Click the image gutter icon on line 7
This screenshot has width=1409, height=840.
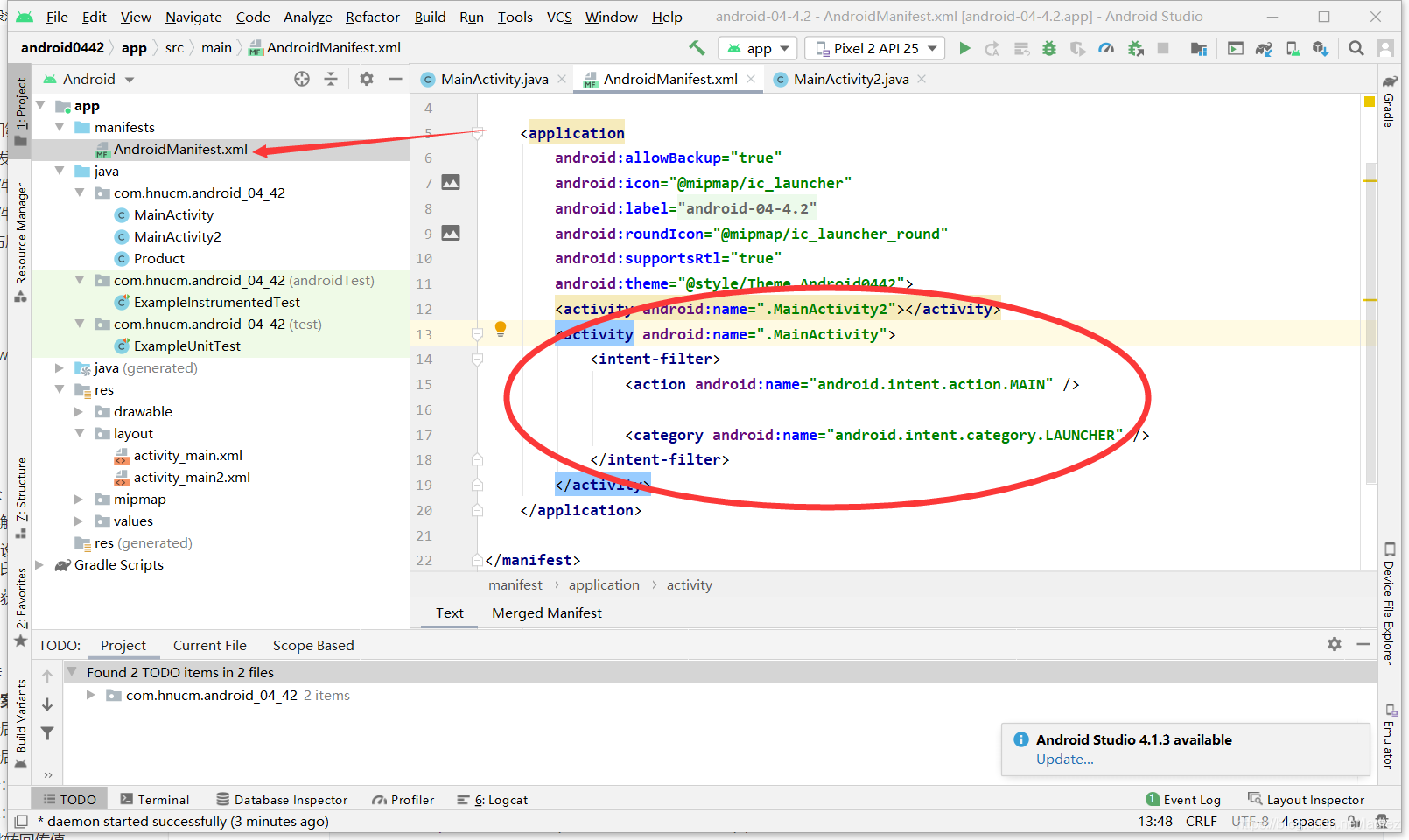pyautogui.click(x=451, y=182)
